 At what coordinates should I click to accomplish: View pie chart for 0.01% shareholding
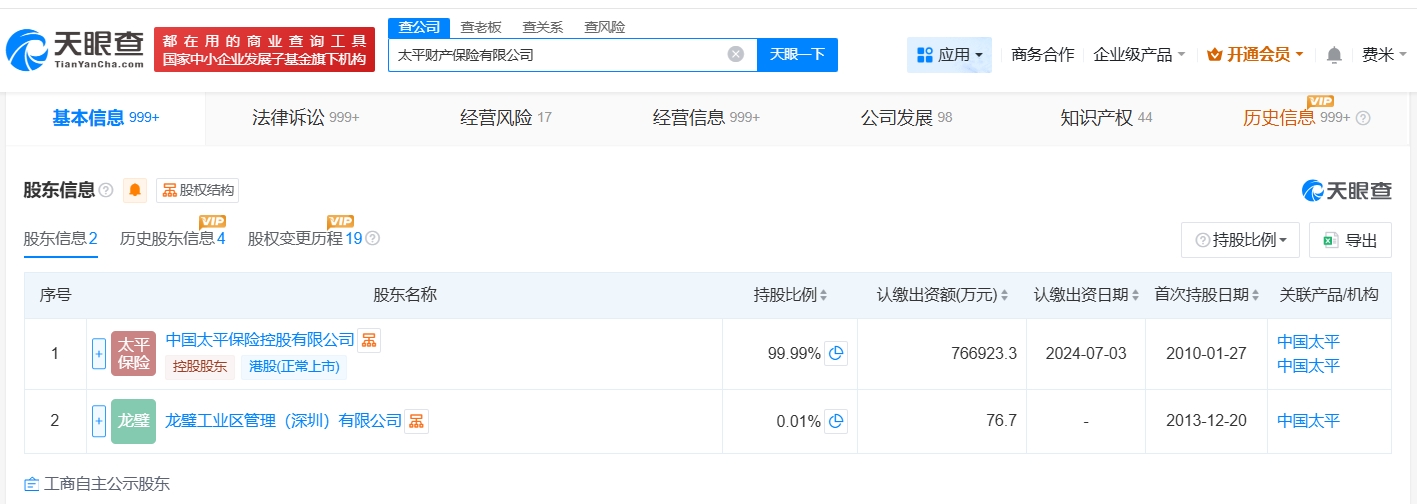(x=836, y=421)
